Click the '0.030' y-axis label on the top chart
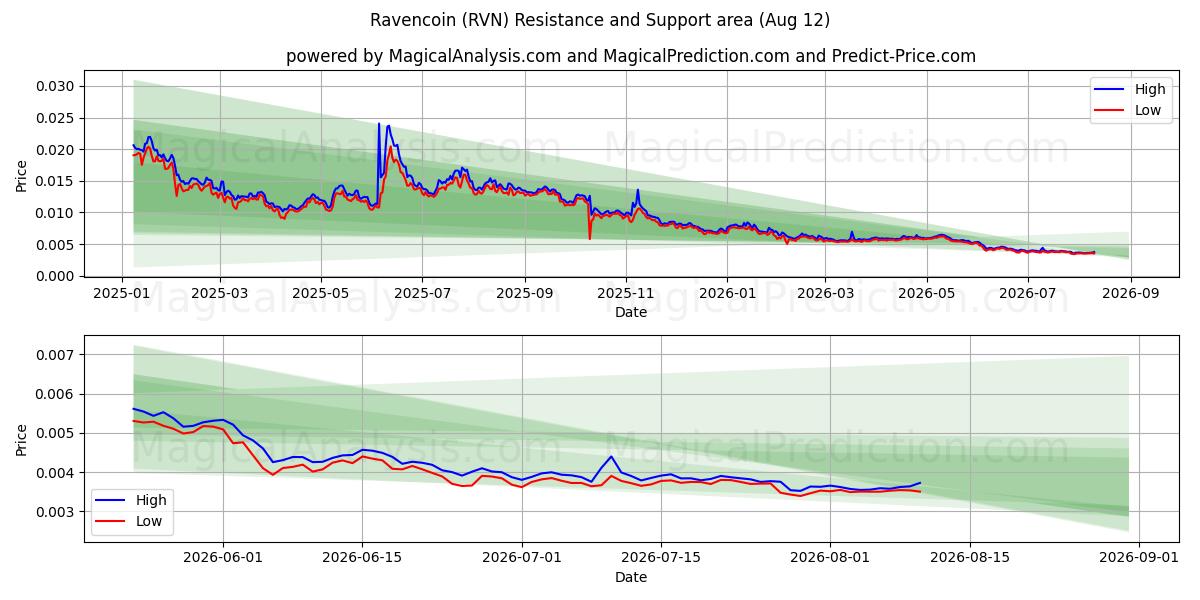Viewport: 1200px width, 600px height. point(56,87)
